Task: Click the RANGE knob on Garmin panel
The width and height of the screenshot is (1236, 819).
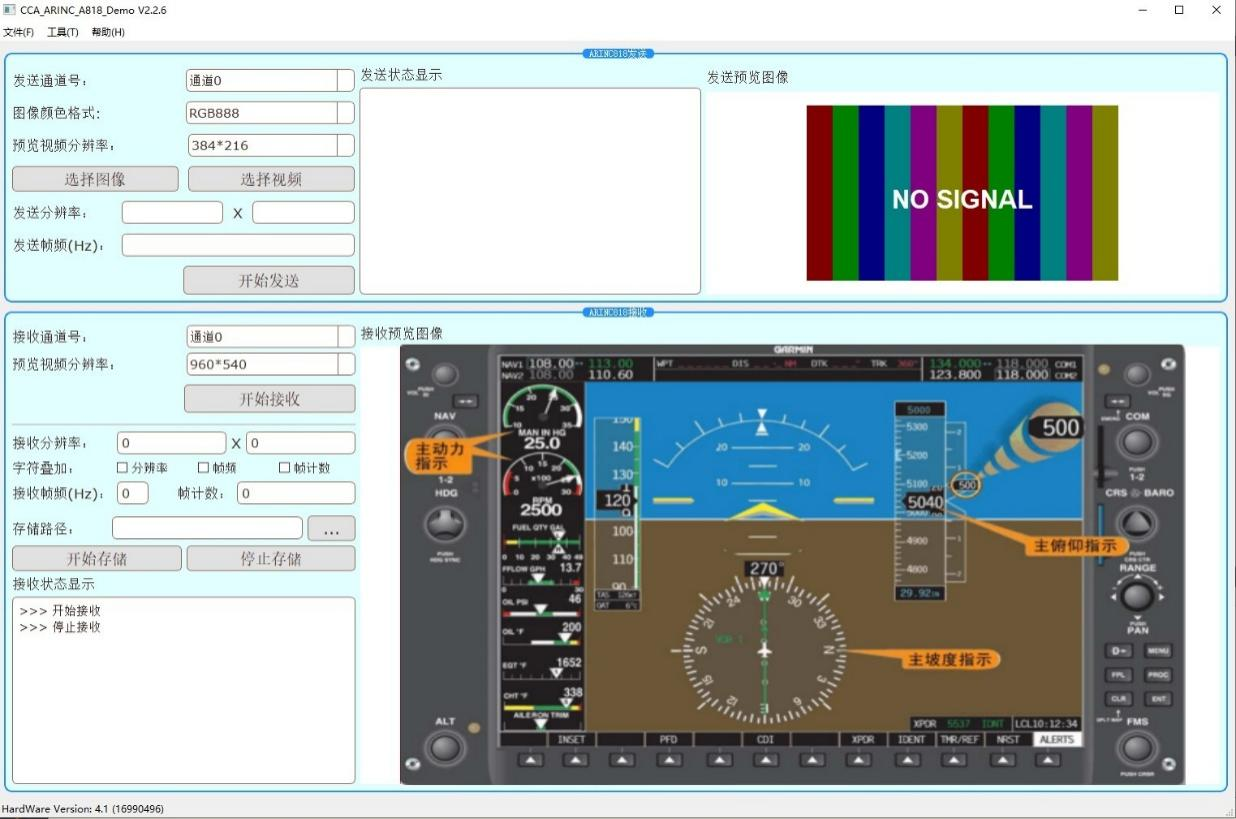Action: pyautogui.click(x=1137, y=597)
